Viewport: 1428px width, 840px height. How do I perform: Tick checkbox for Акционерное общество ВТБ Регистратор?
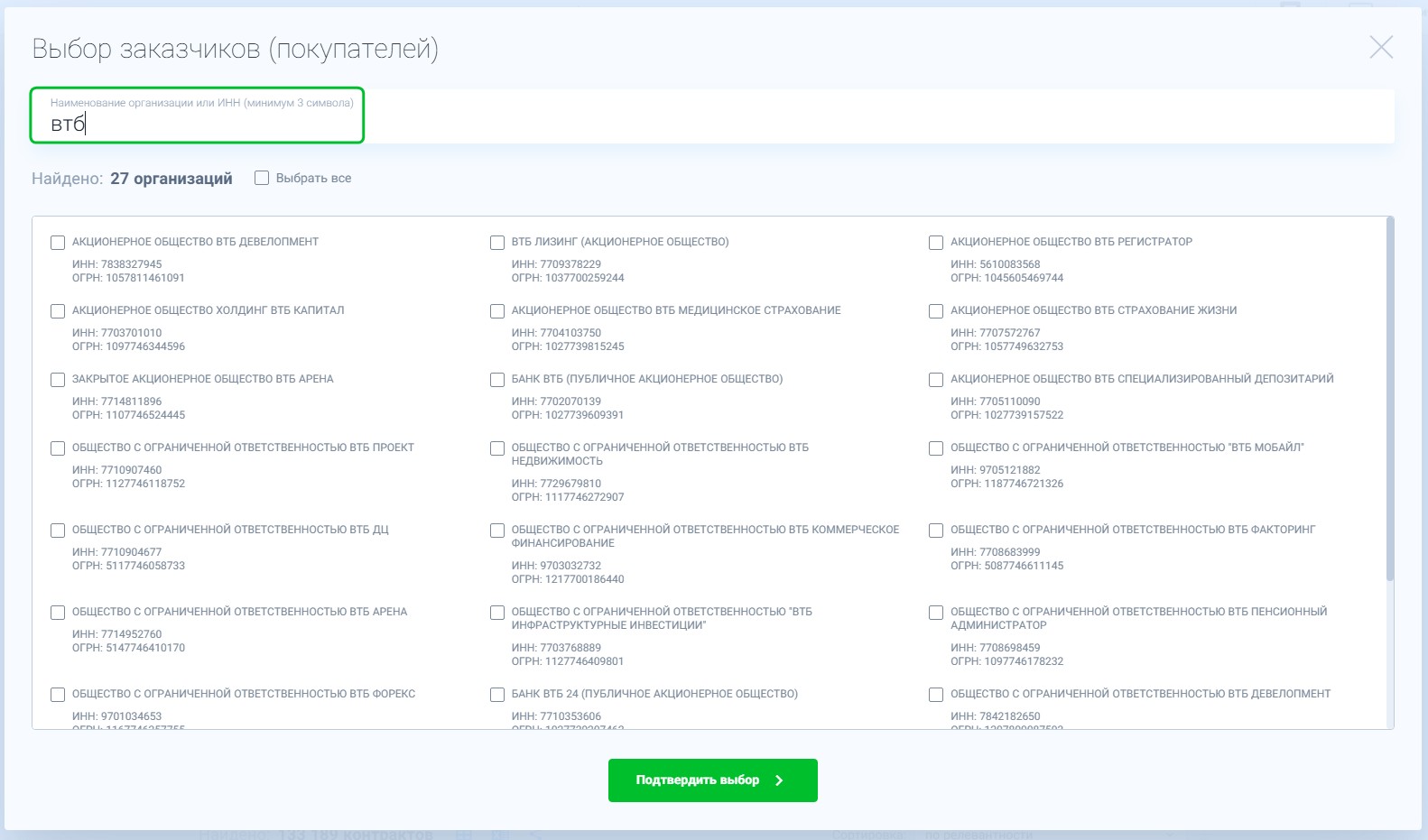936,243
